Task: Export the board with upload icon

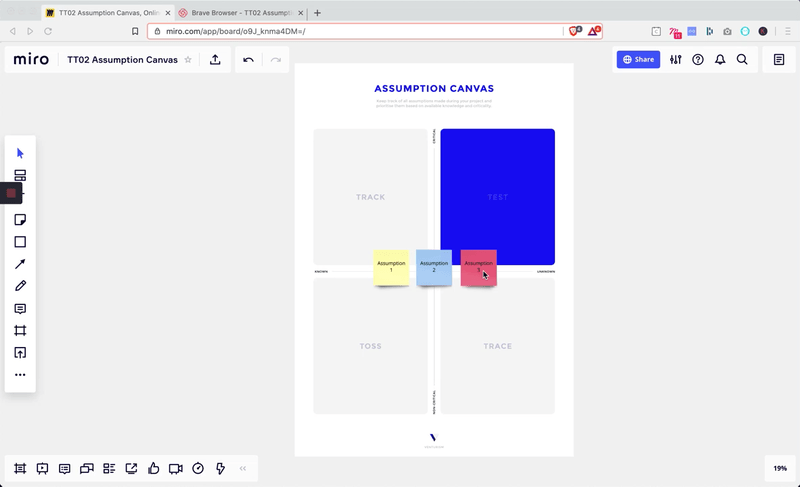Action: tap(215, 60)
